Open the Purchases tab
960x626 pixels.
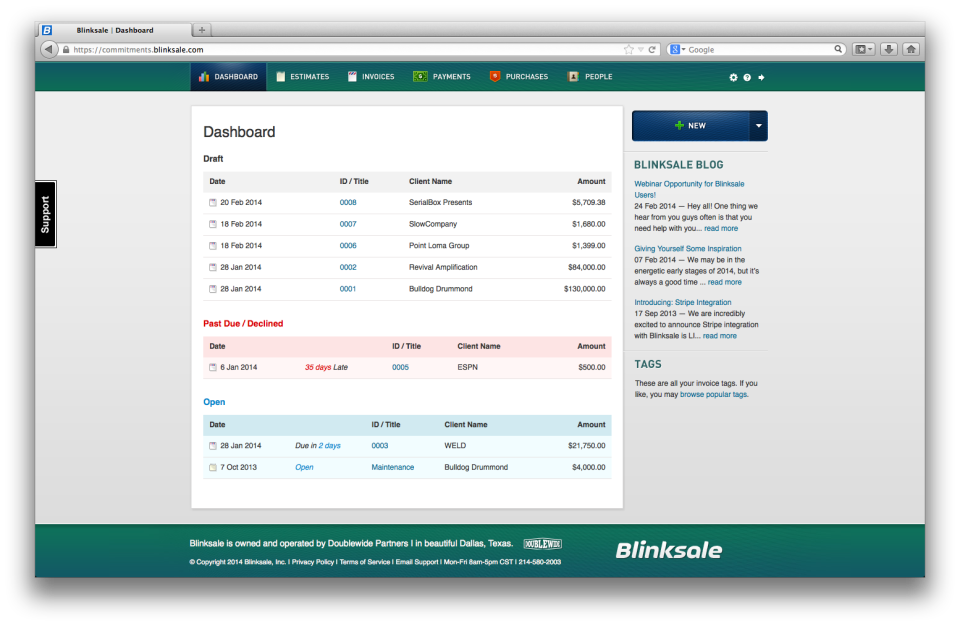click(x=519, y=77)
